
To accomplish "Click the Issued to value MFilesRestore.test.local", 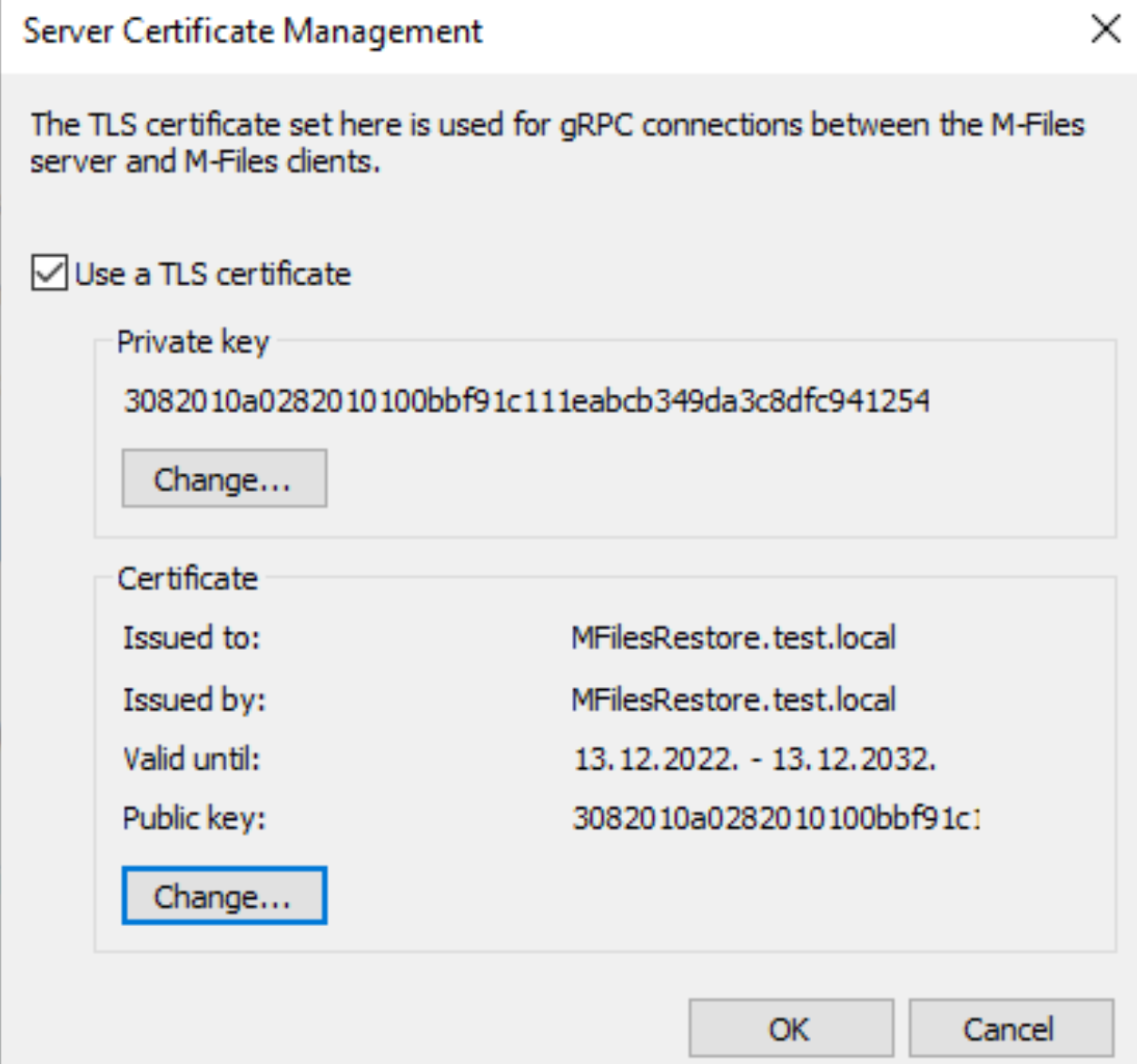I will (x=734, y=637).
